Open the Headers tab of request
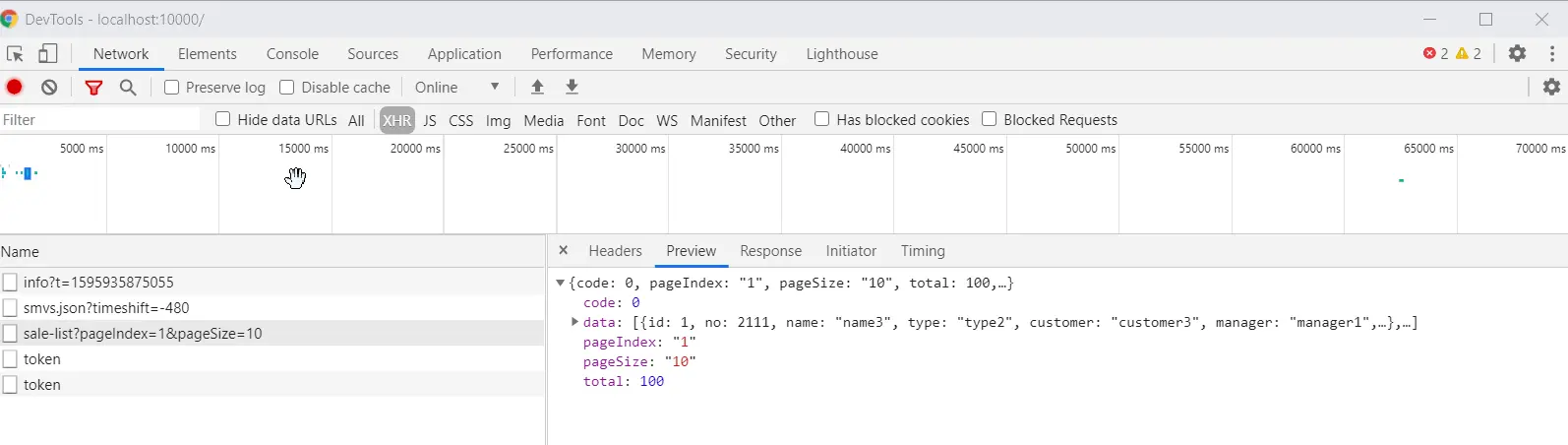Viewport: 1568px width, 445px height. 615,251
